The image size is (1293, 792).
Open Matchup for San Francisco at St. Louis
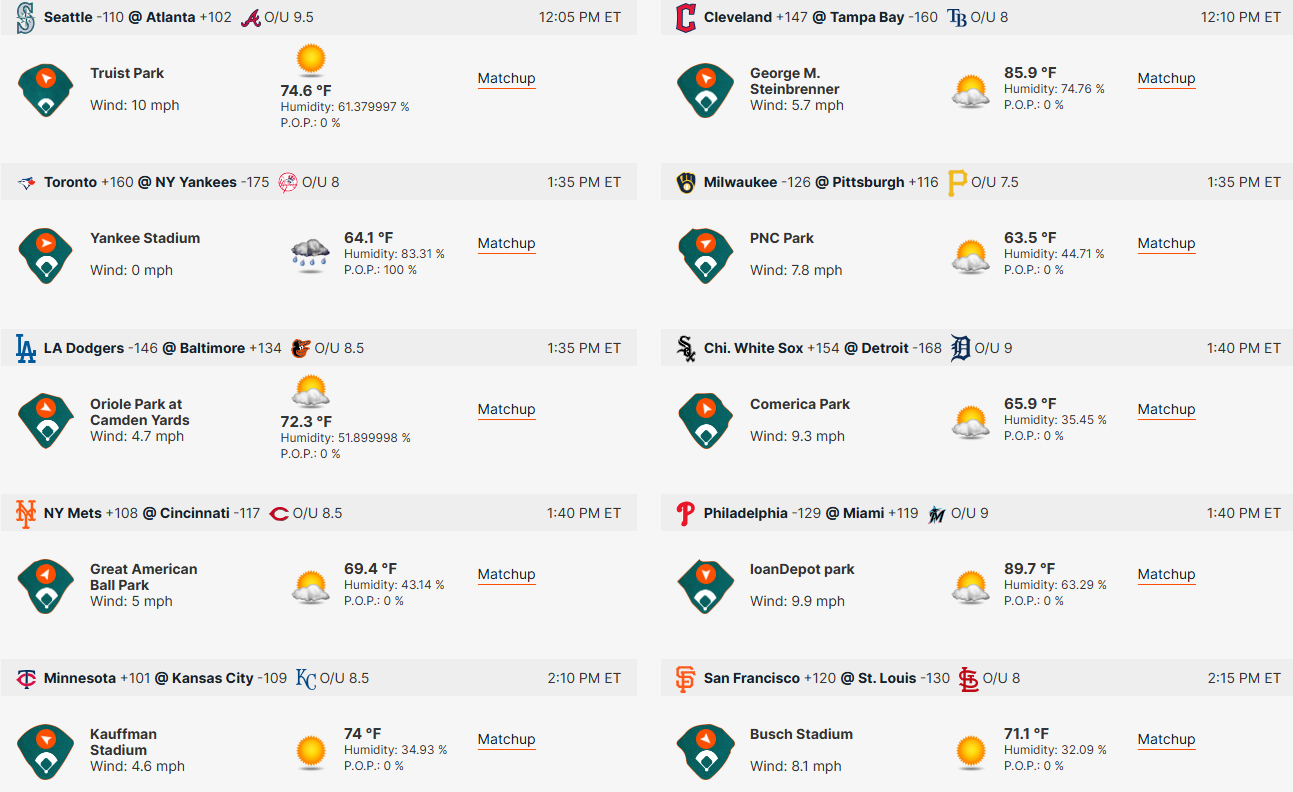tap(1166, 740)
